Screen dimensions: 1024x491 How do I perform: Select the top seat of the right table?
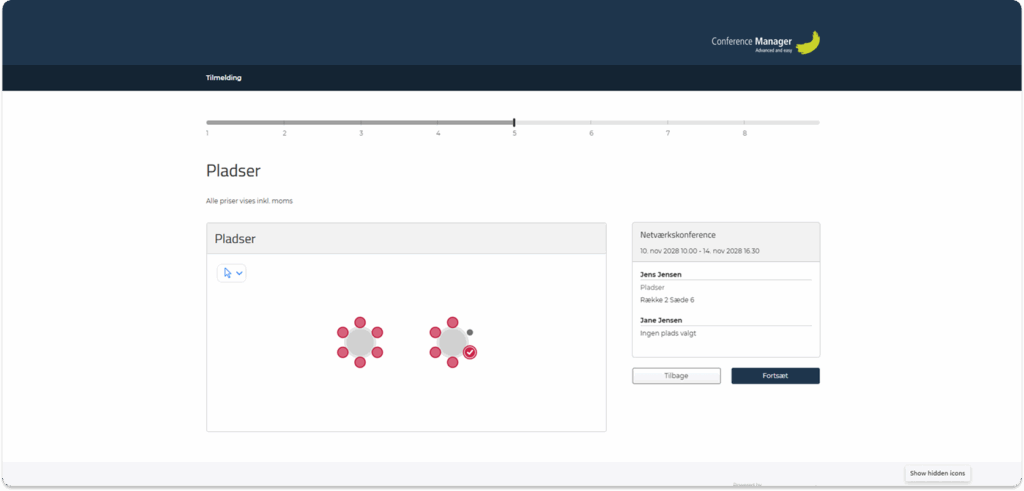(453, 323)
